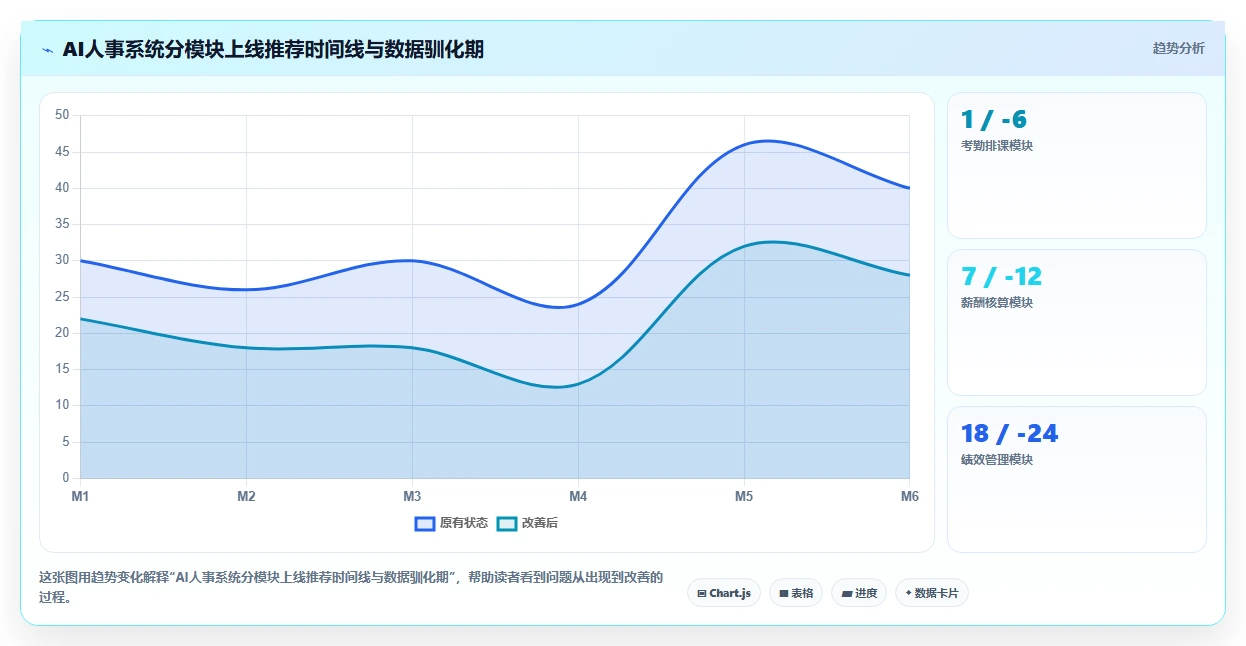Click the 改善后 legend text
The height and width of the screenshot is (646, 1246).
[540, 523]
